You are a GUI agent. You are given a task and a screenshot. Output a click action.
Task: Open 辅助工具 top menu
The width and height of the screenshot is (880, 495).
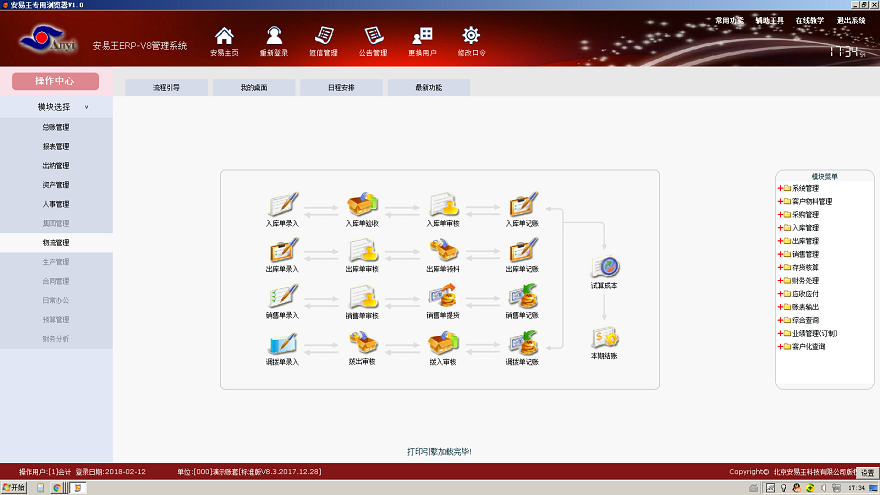769,20
